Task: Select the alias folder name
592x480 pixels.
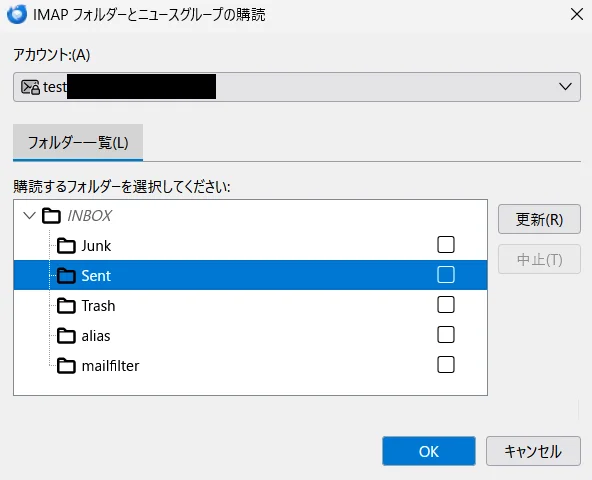Action: [x=96, y=336]
